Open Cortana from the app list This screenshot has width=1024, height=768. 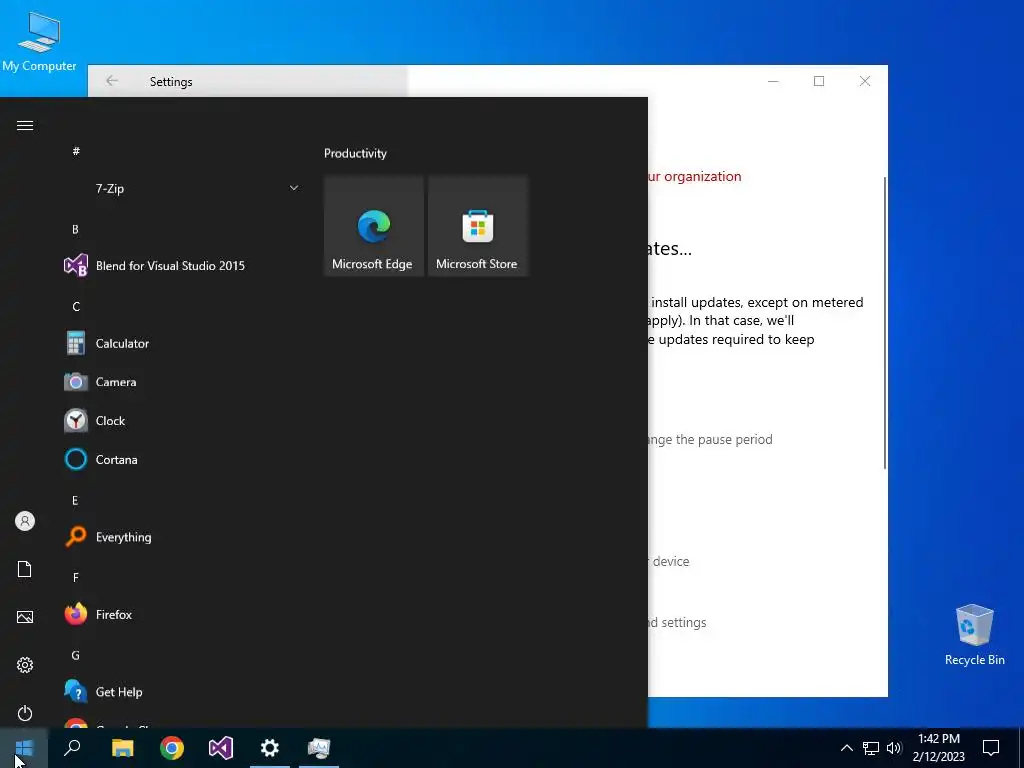[182, 460]
